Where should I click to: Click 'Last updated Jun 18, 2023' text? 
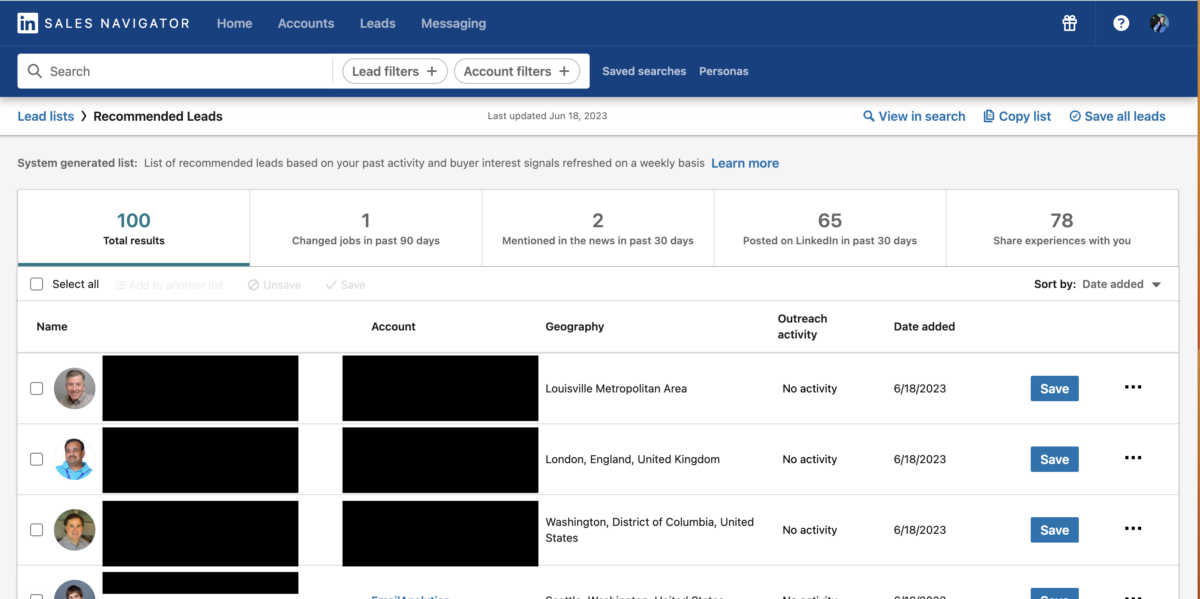(x=547, y=116)
